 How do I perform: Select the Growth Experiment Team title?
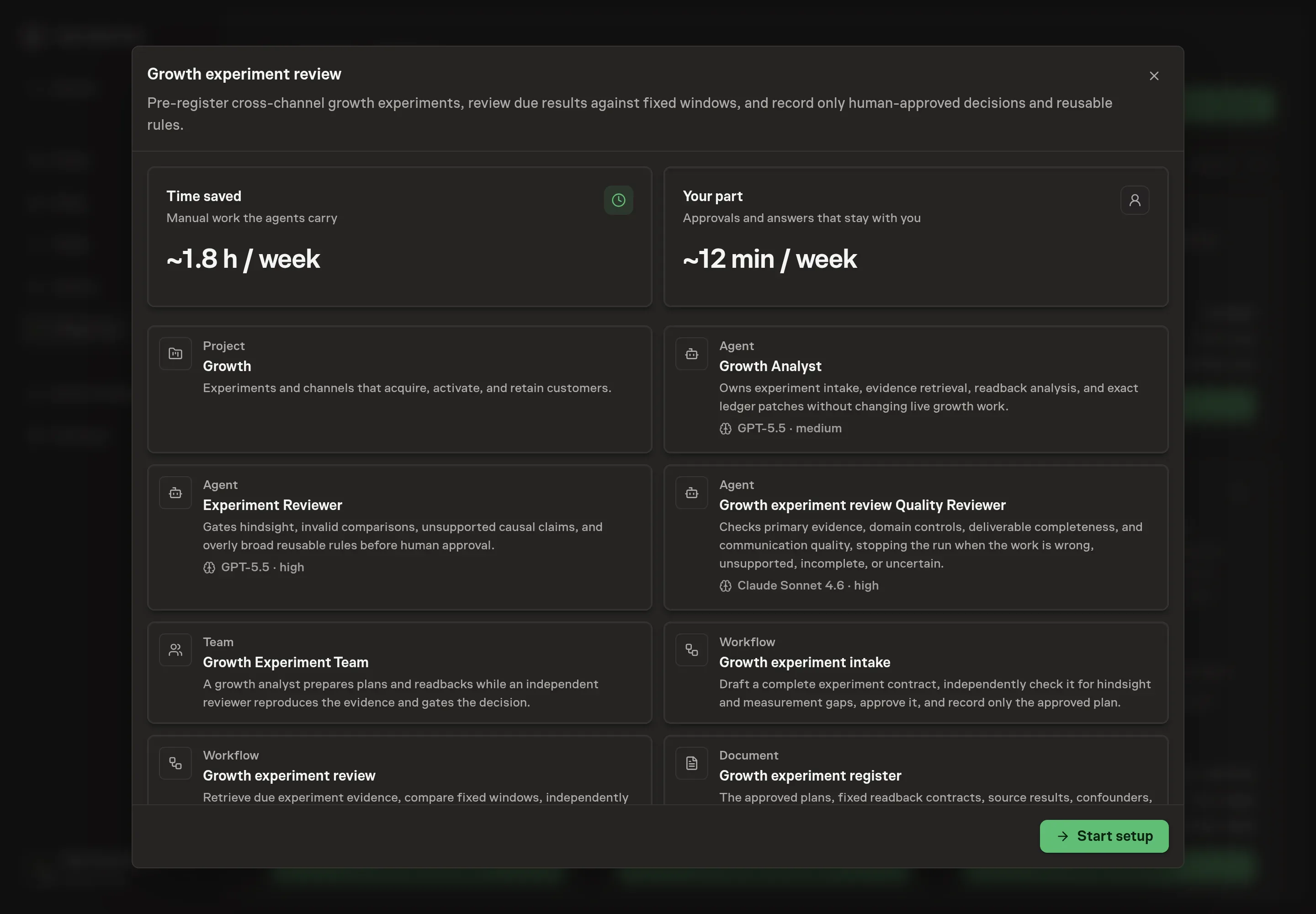tap(285, 662)
